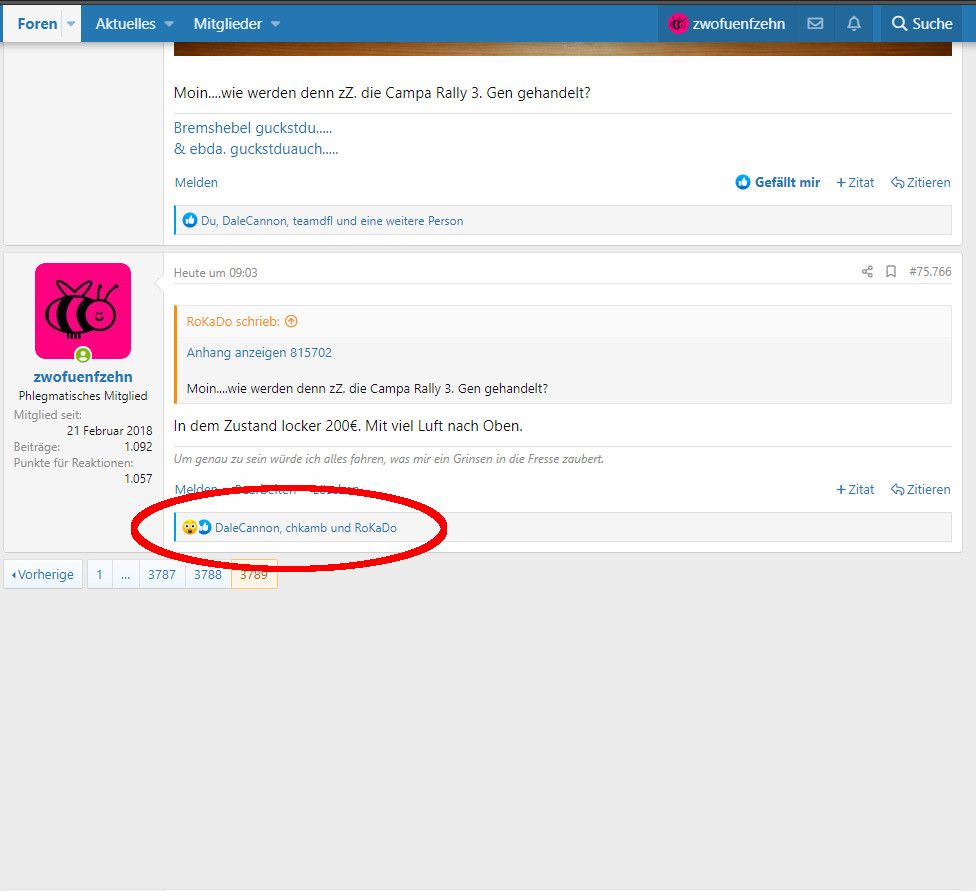Open Anhang anzeigen 815702 link
The width and height of the screenshot is (976, 891).
click(x=259, y=352)
